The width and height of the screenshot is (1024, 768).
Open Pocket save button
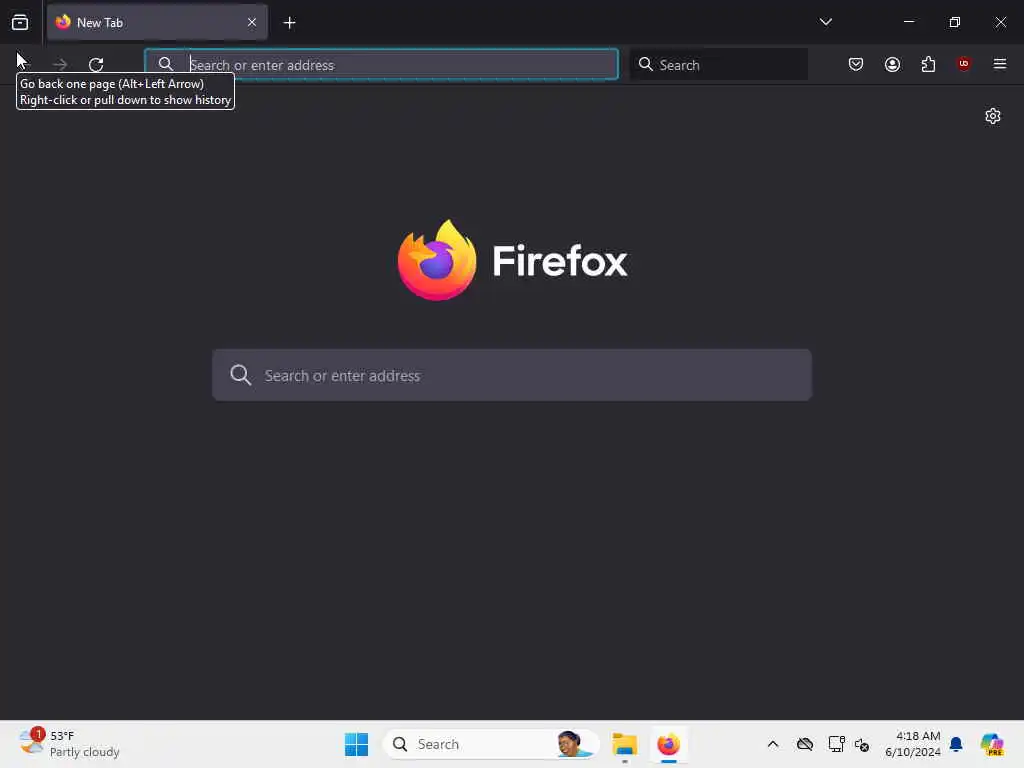pos(856,64)
